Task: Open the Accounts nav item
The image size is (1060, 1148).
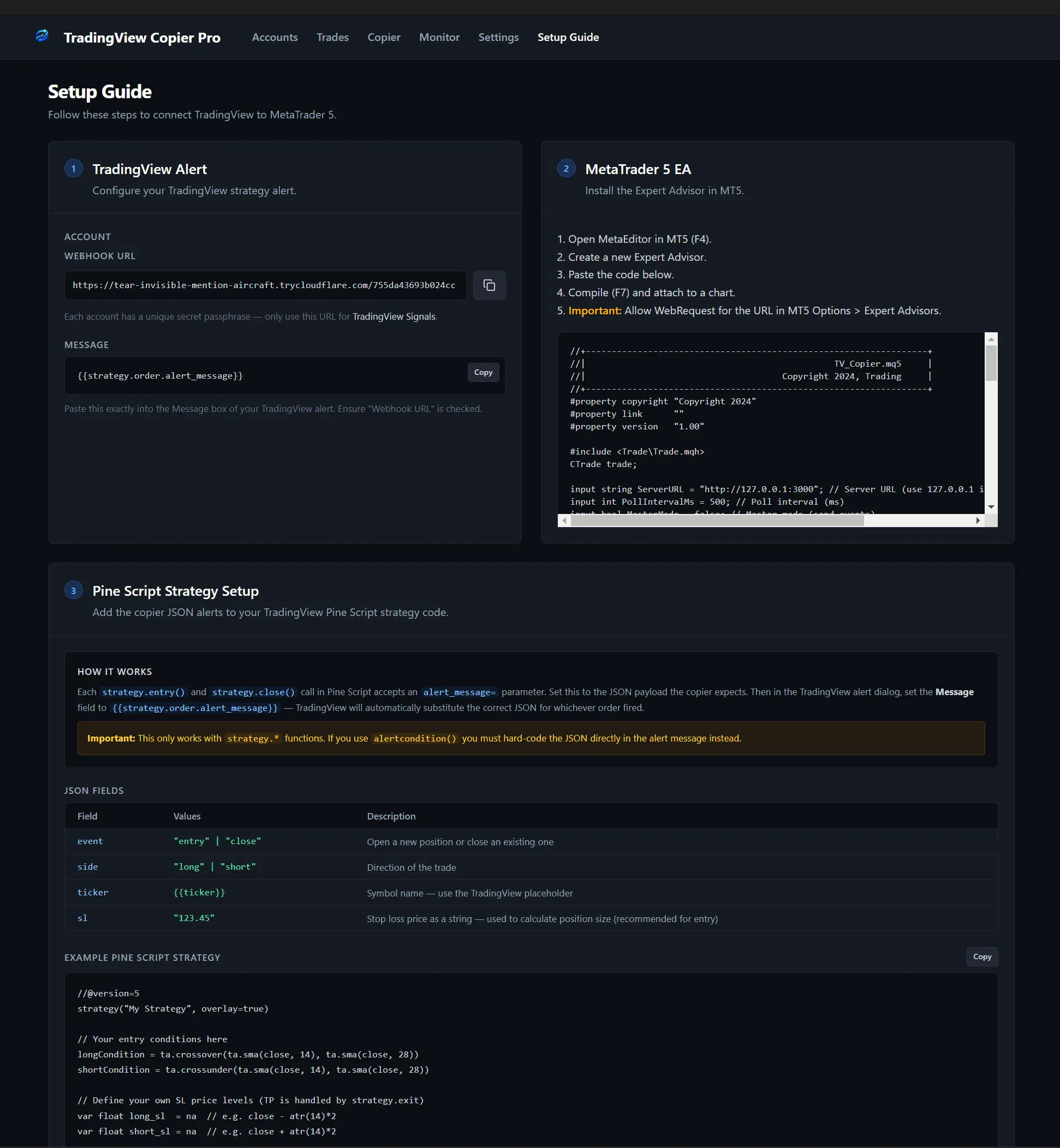Action: (275, 37)
